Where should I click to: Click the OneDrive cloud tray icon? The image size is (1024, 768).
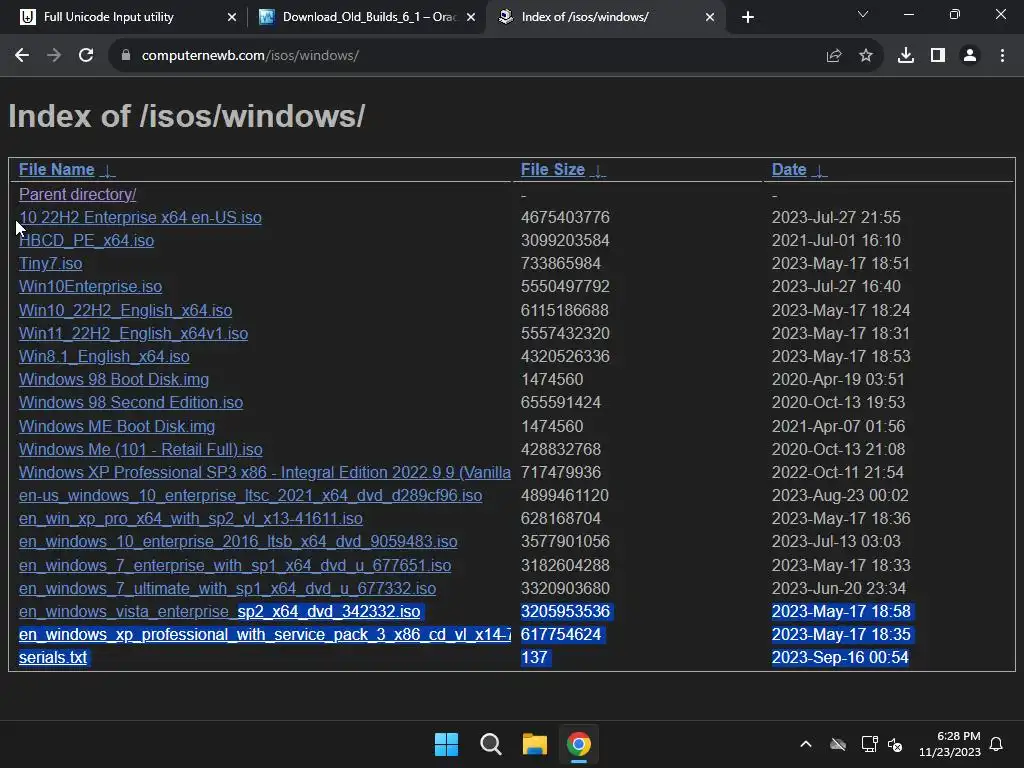pyautogui.click(x=838, y=744)
